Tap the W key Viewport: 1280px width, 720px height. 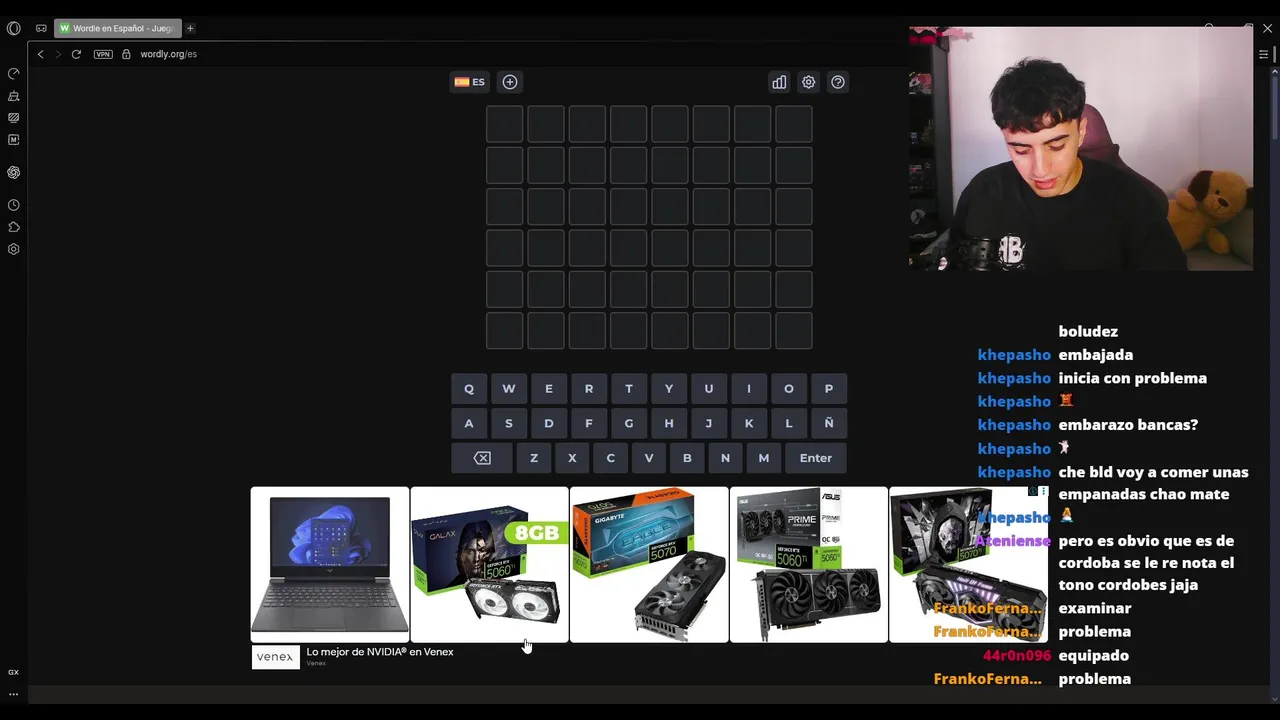click(509, 389)
